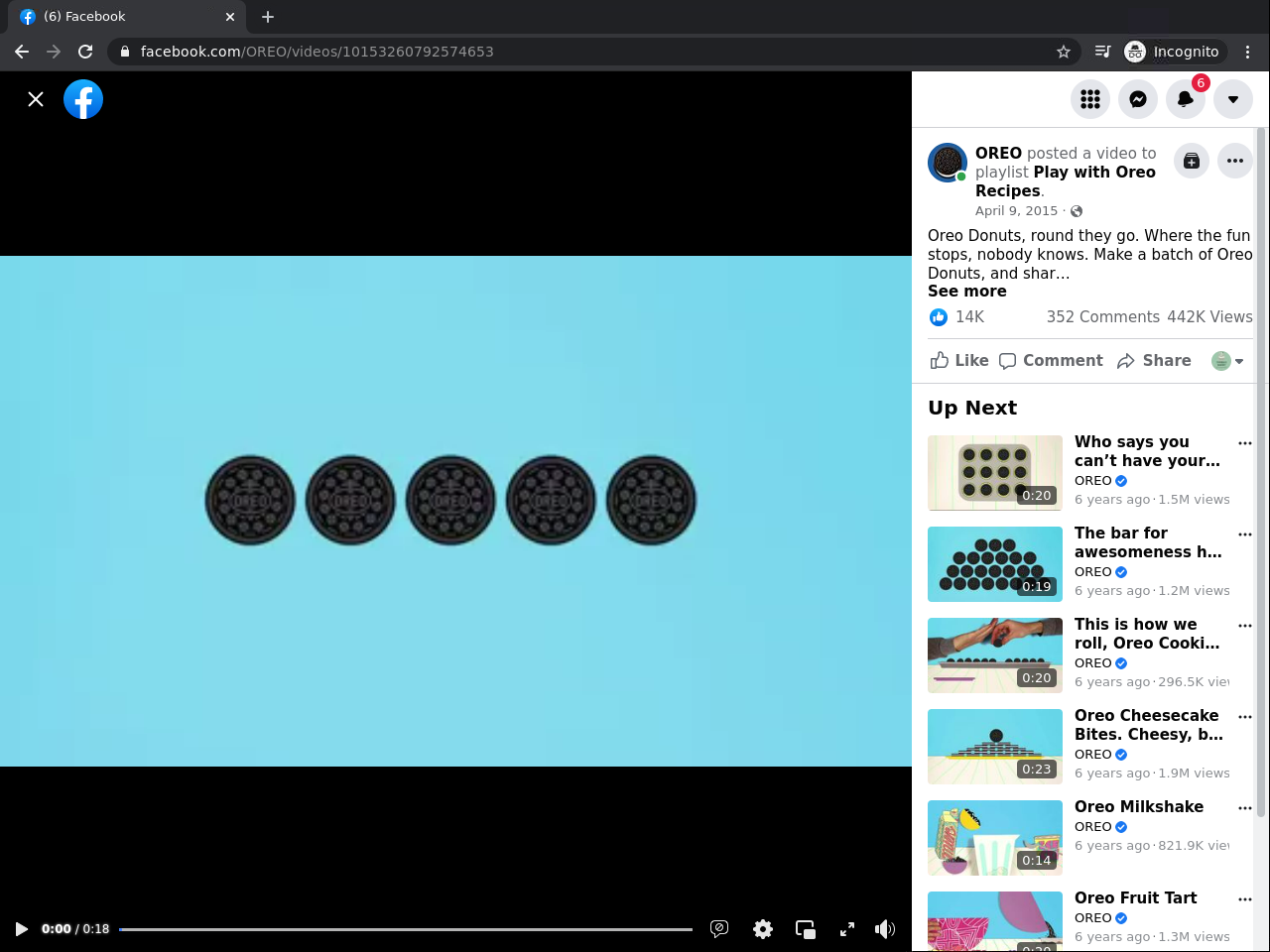This screenshot has width=1270, height=952.
Task: Open the Account dropdown arrow
Action: pyautogui.click(x=1233, y=99)
